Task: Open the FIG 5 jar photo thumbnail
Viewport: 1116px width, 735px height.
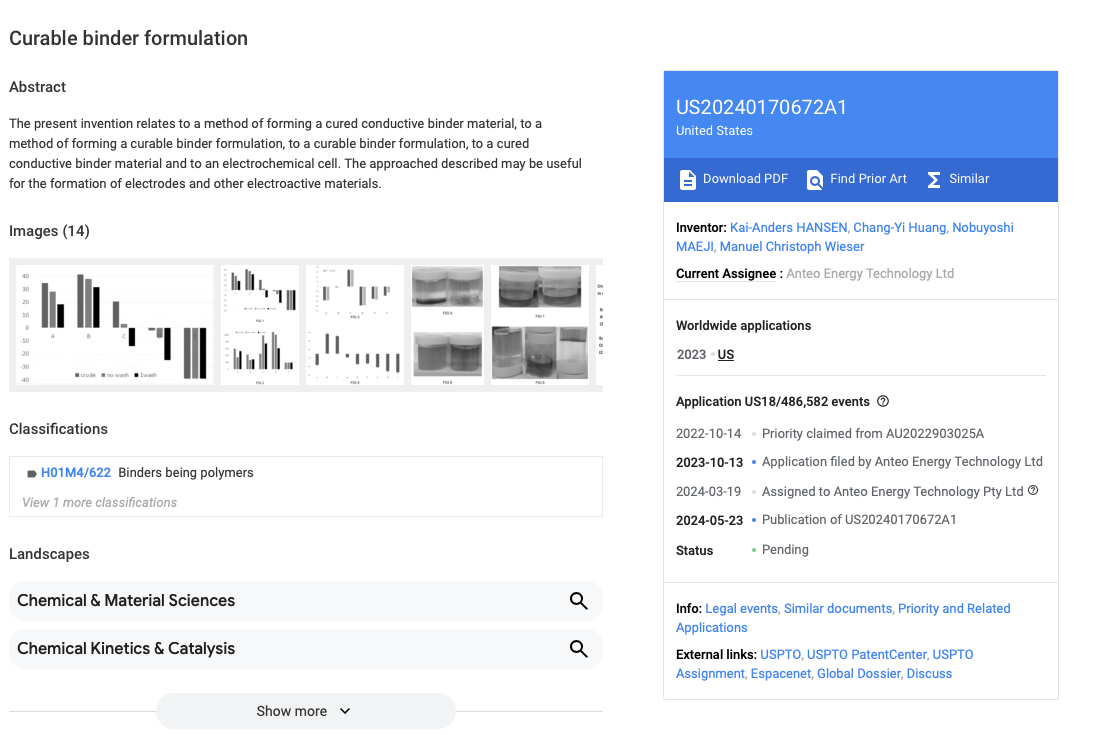Action: tap(447, 290)
